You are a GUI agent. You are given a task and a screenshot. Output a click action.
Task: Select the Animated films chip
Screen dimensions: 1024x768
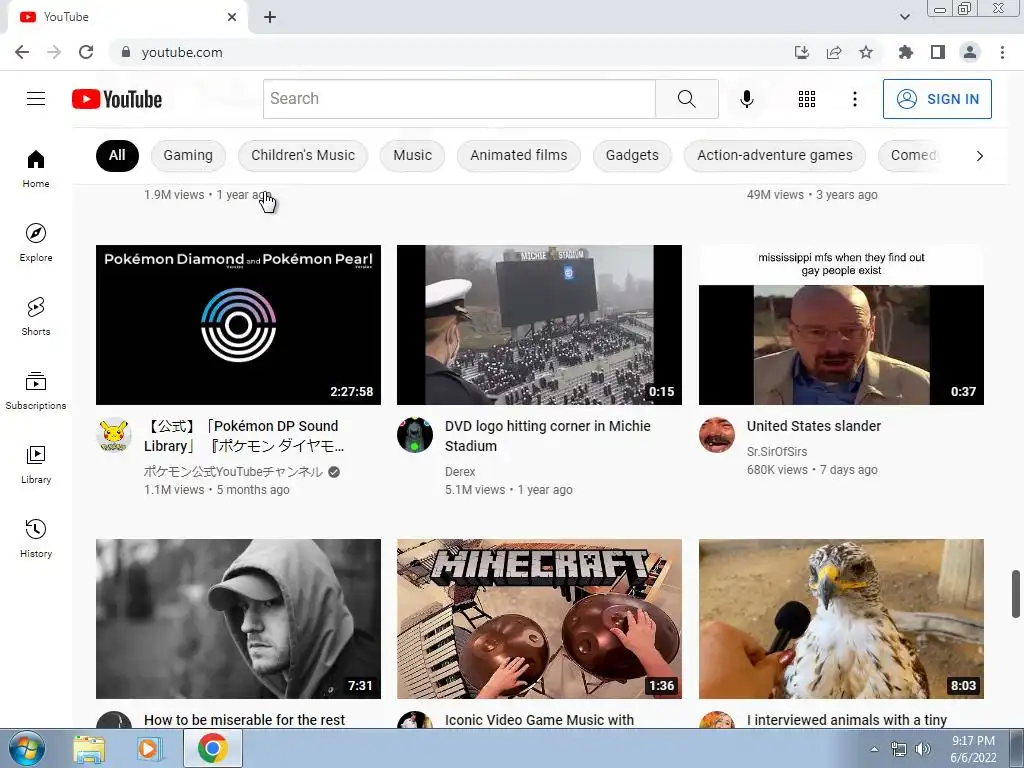519,155
